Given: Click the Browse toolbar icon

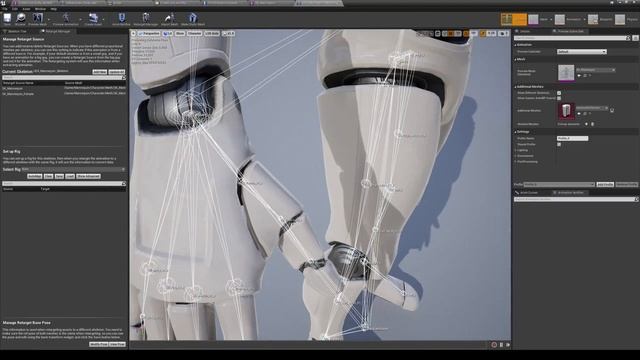Looking at the screenshot, I should coord(20,19).
